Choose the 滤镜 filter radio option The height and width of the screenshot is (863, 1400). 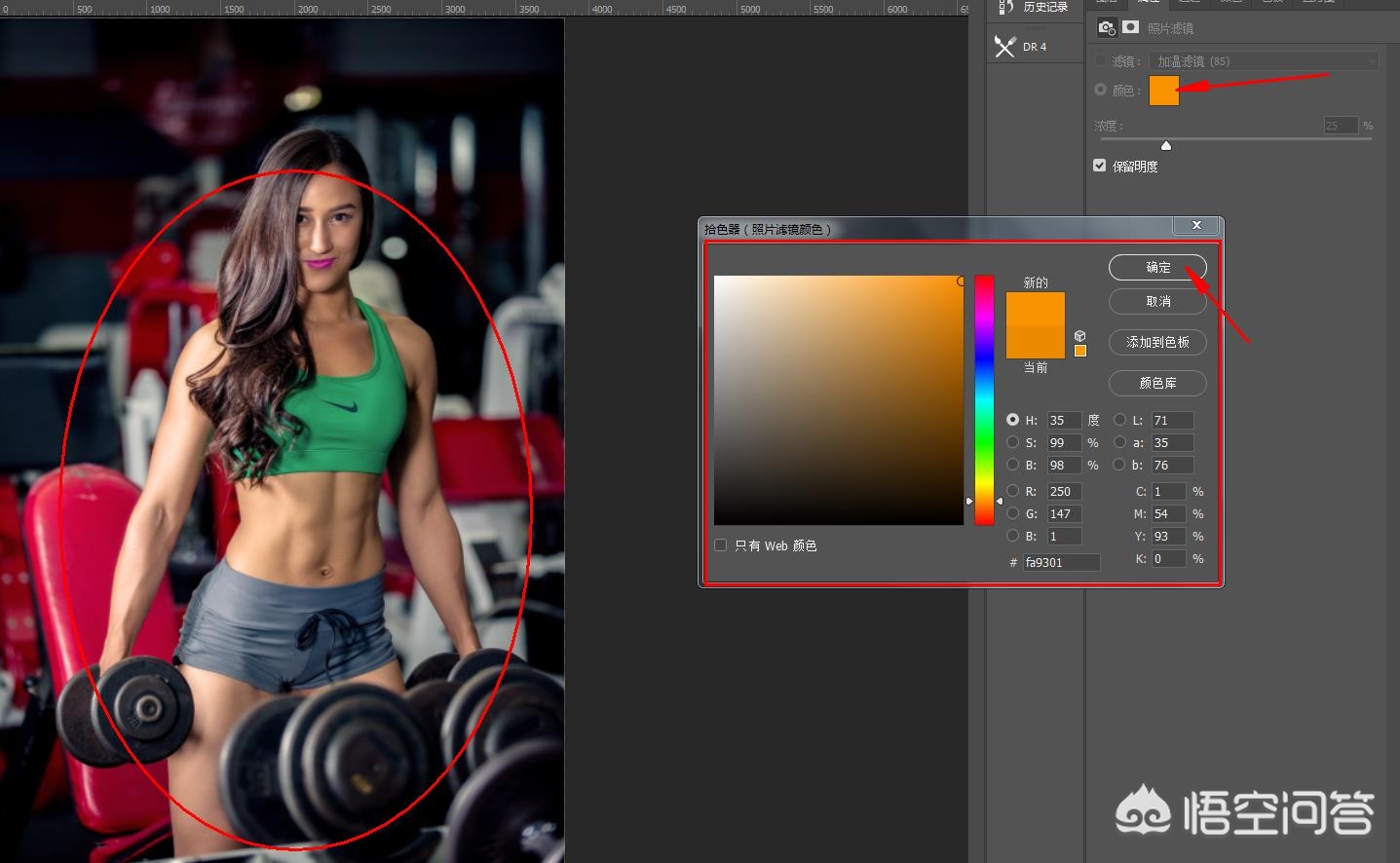[x=1101, y=60]
